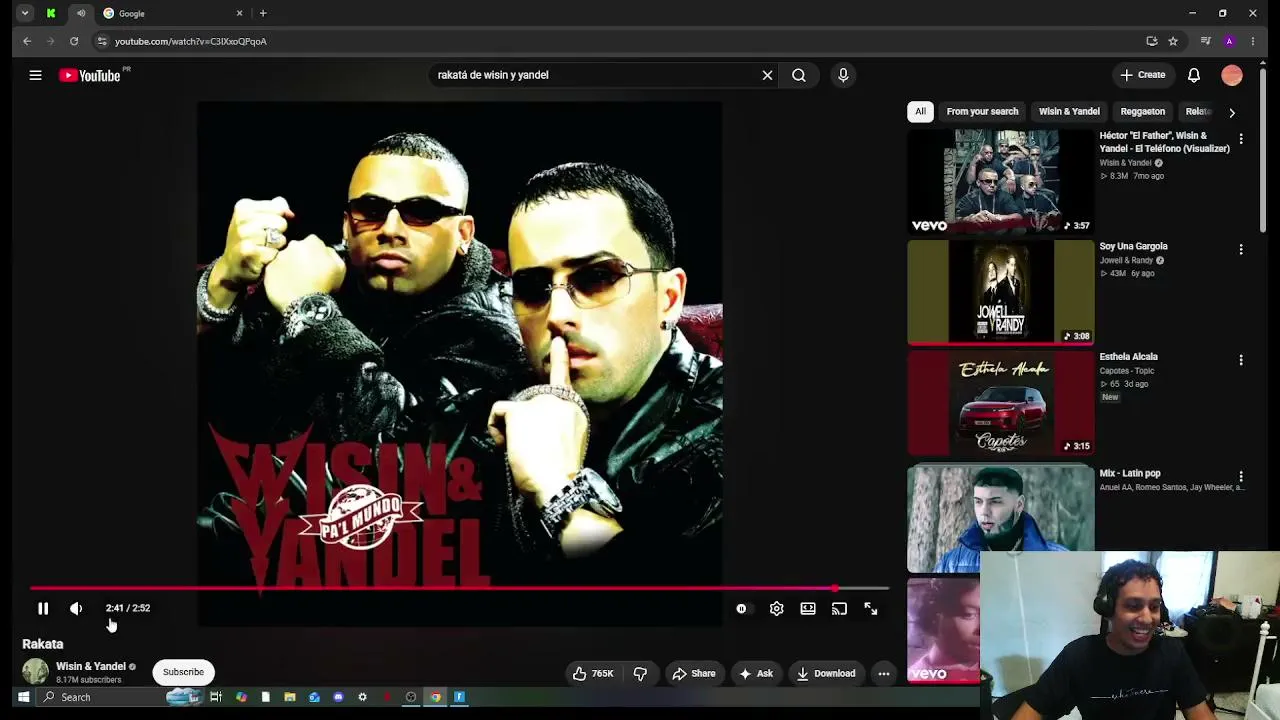Screen dimensions: 1280x720
Task: Go back in the browser
Action: click(27, 41)
